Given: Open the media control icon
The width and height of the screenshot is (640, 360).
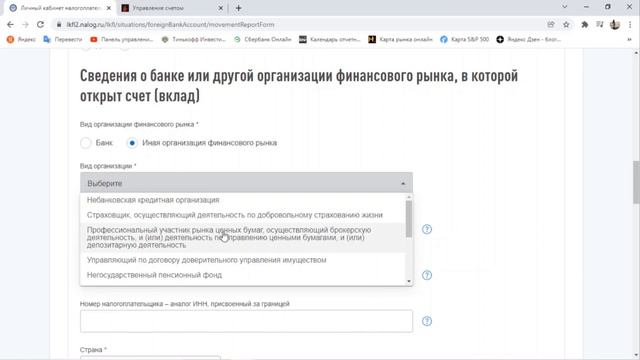Looking at the screenshot, I should point(600,24).
